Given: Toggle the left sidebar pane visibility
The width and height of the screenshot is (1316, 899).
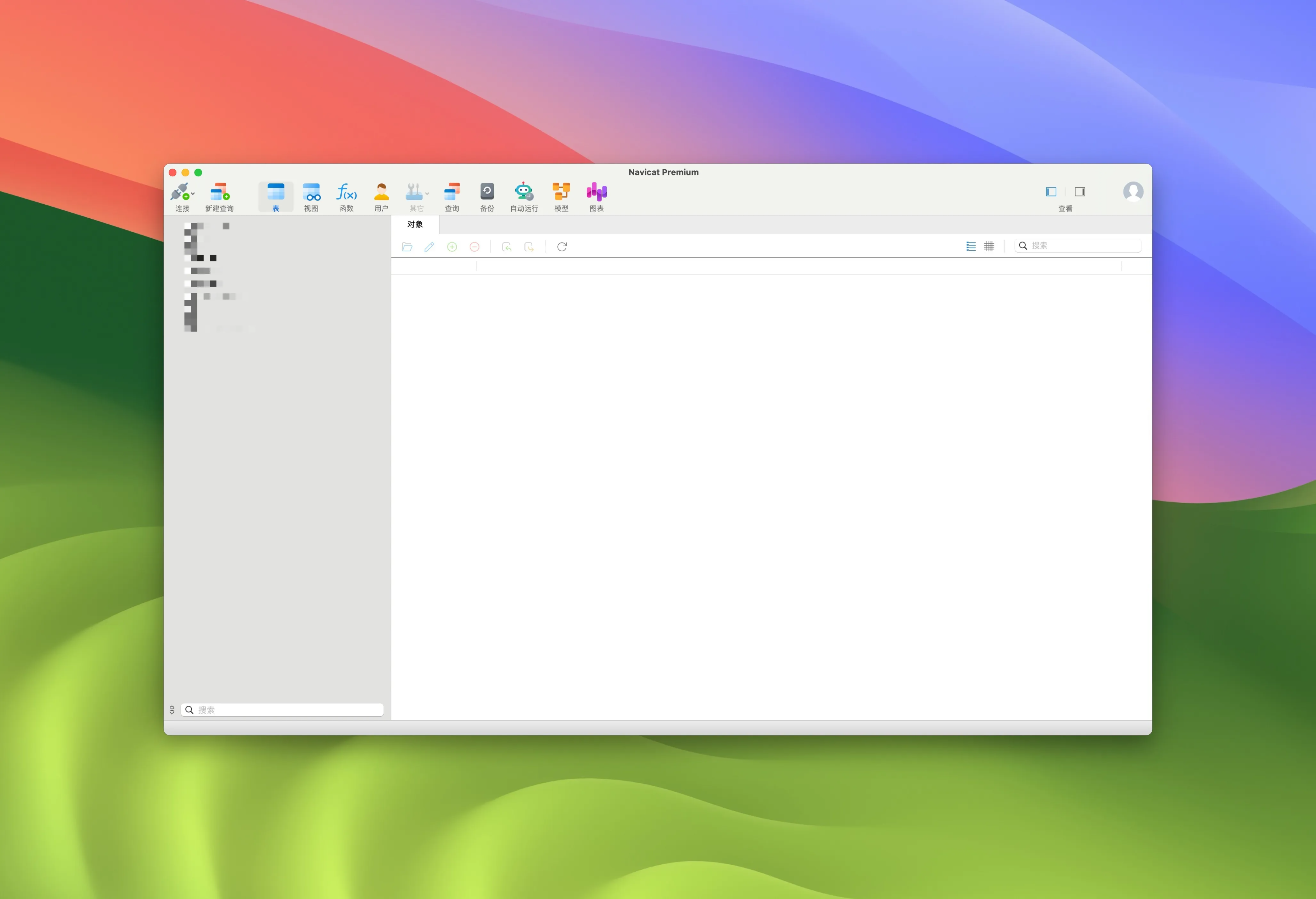Looking at the screenshot, I should point(1051,192).
